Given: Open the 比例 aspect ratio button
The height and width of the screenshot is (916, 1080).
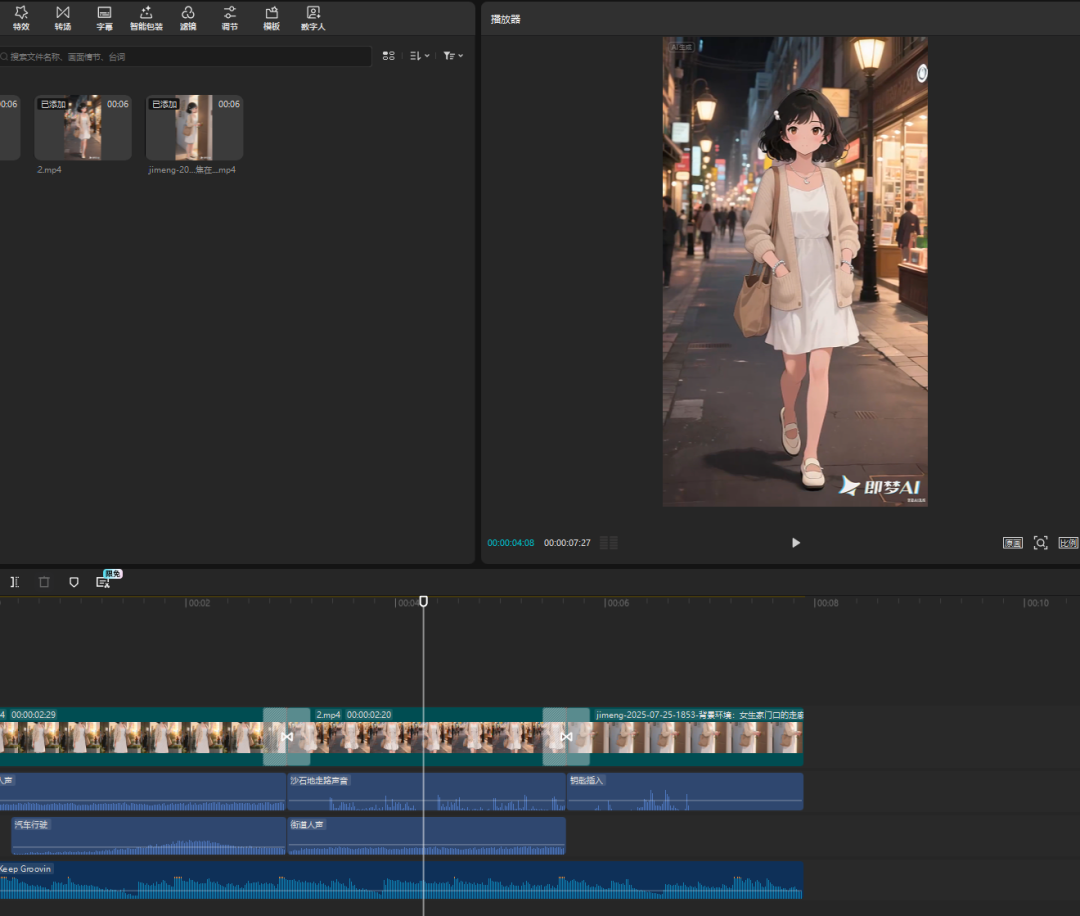Looking at the screenshot, I should click(1068, 543).
